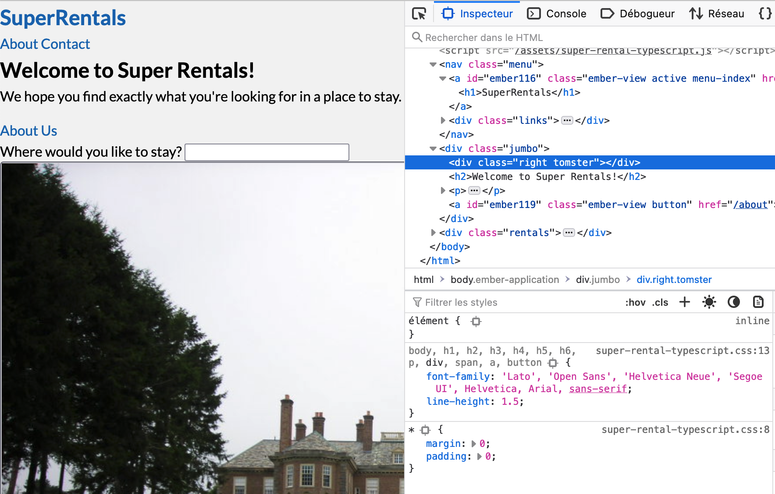Toggle dark color scheme simulation icon
This screenshot has height=494, width=775.
(x=733, y=302)
